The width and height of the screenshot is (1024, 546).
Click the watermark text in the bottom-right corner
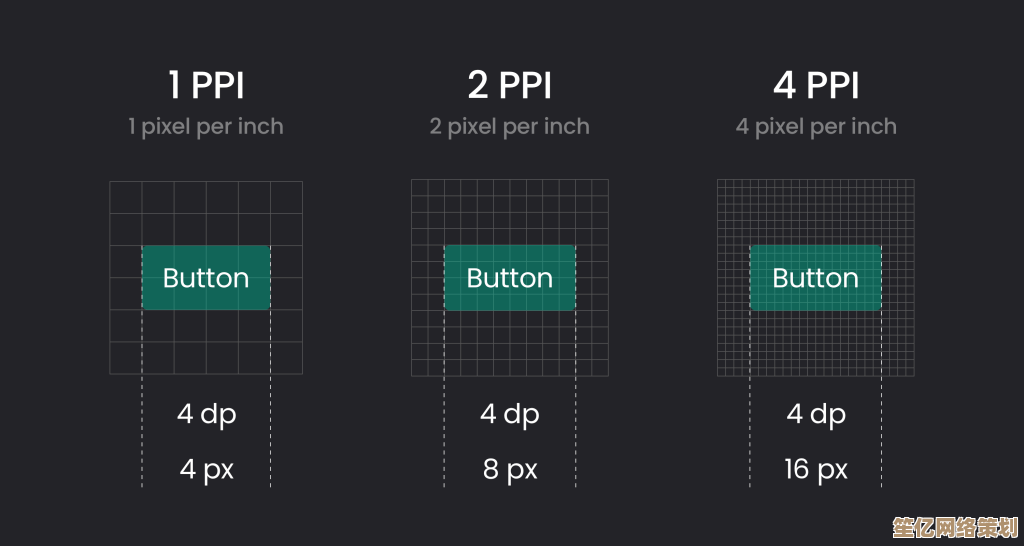point(955,526)
